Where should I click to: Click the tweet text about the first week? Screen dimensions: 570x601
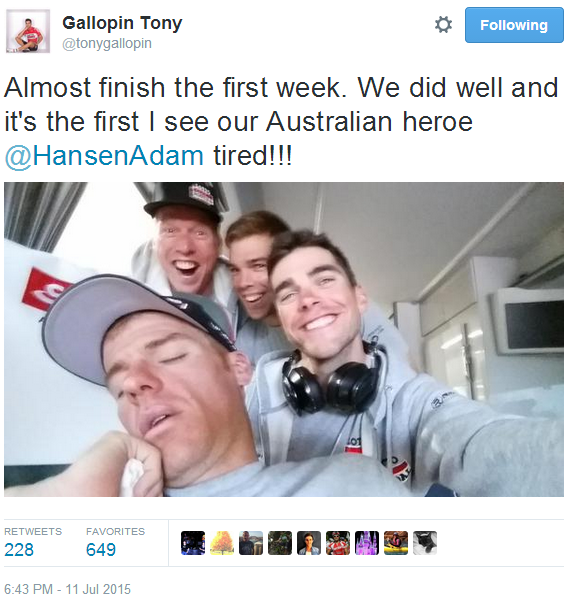pyautogui.click(x=281, y=122)
